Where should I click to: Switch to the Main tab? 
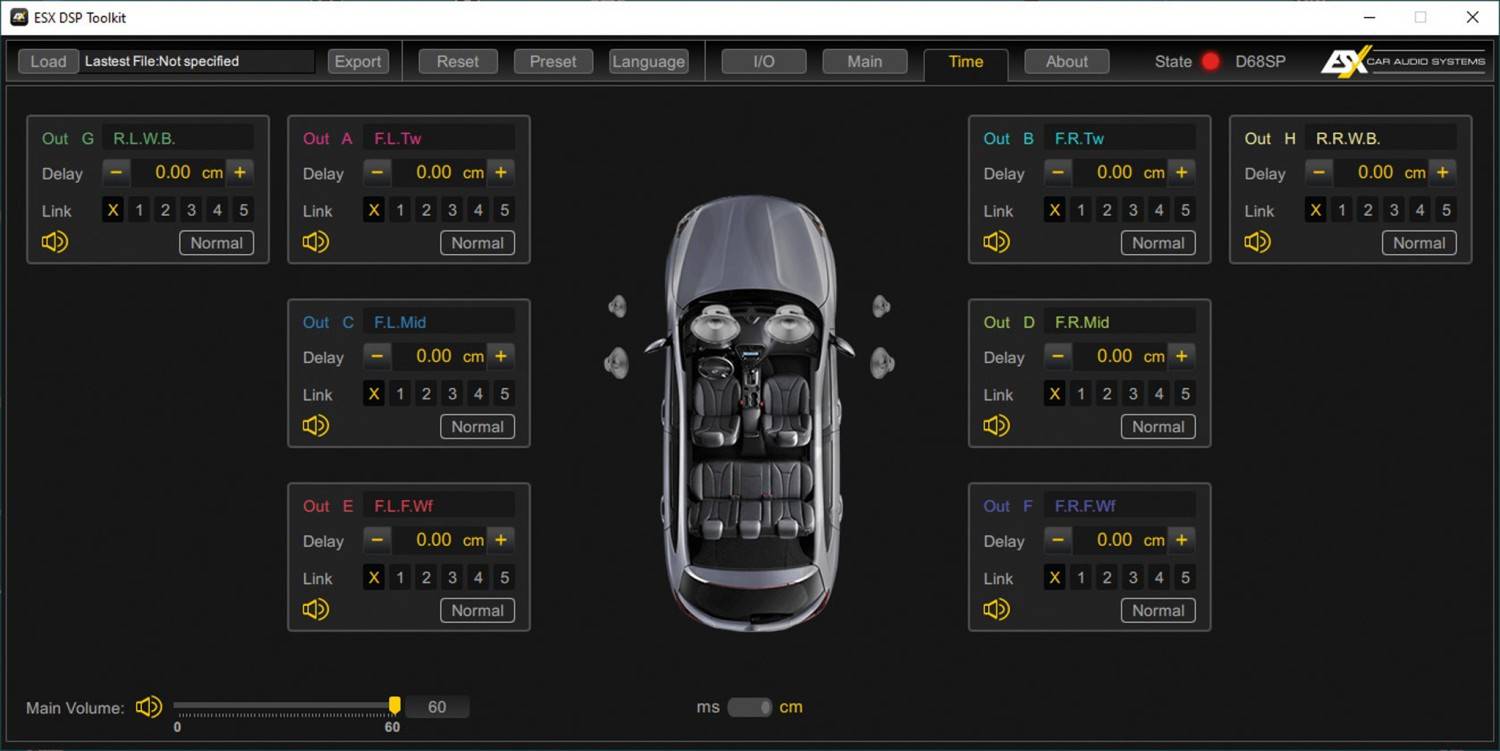pos(865,61)
